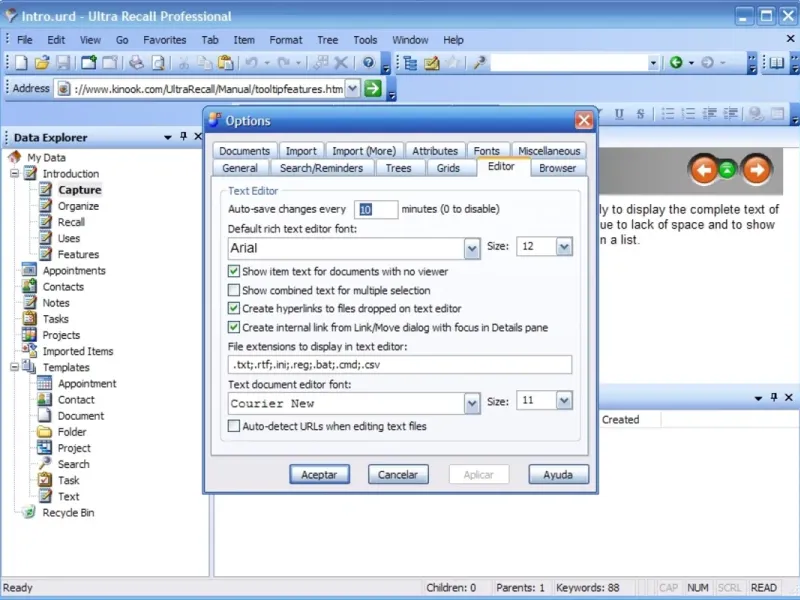
Task: Open the Favorites menu
Action: click(x=164, y=40)
